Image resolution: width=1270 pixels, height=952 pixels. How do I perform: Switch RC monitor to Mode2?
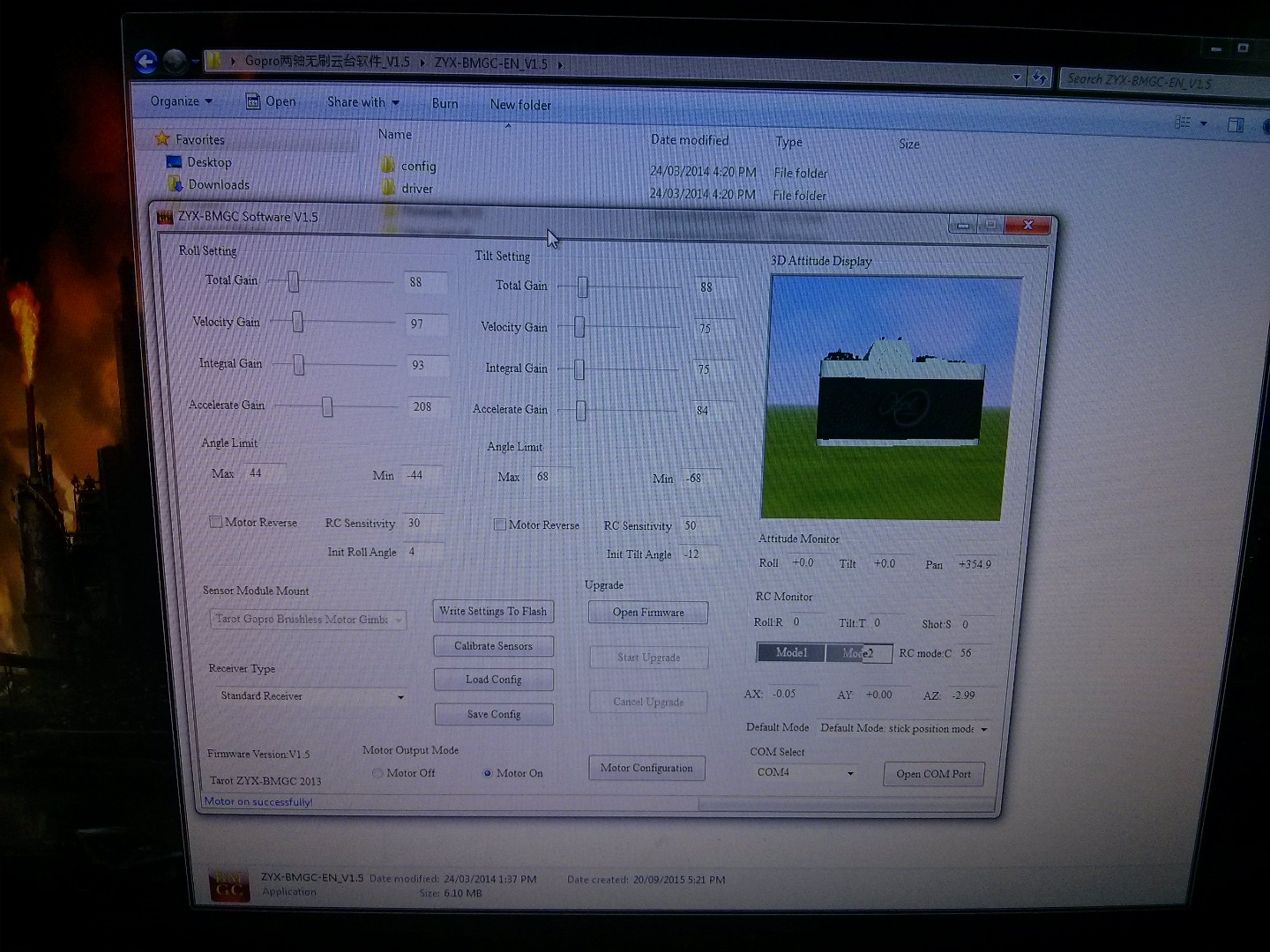pyautogui.click(x=859, y=653)
